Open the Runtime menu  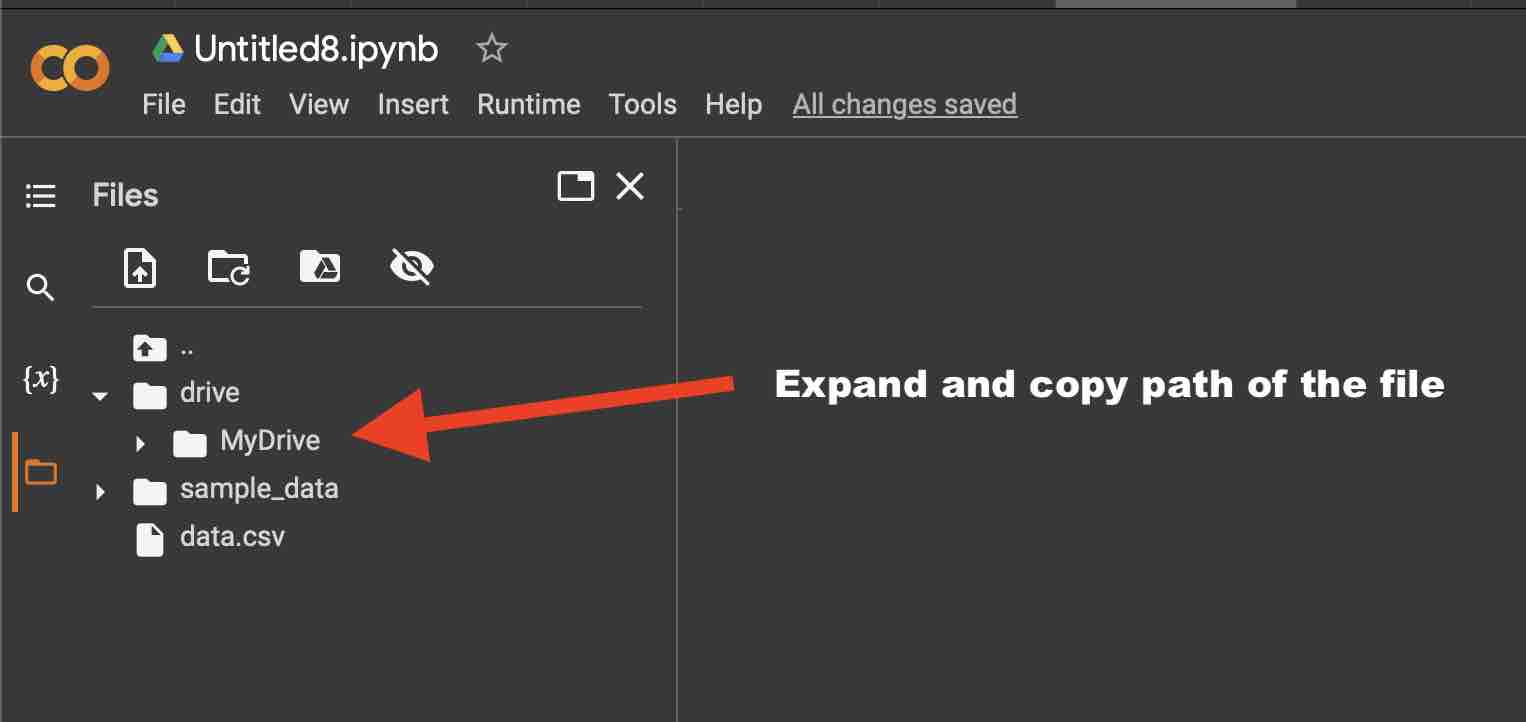pos(528,104)
